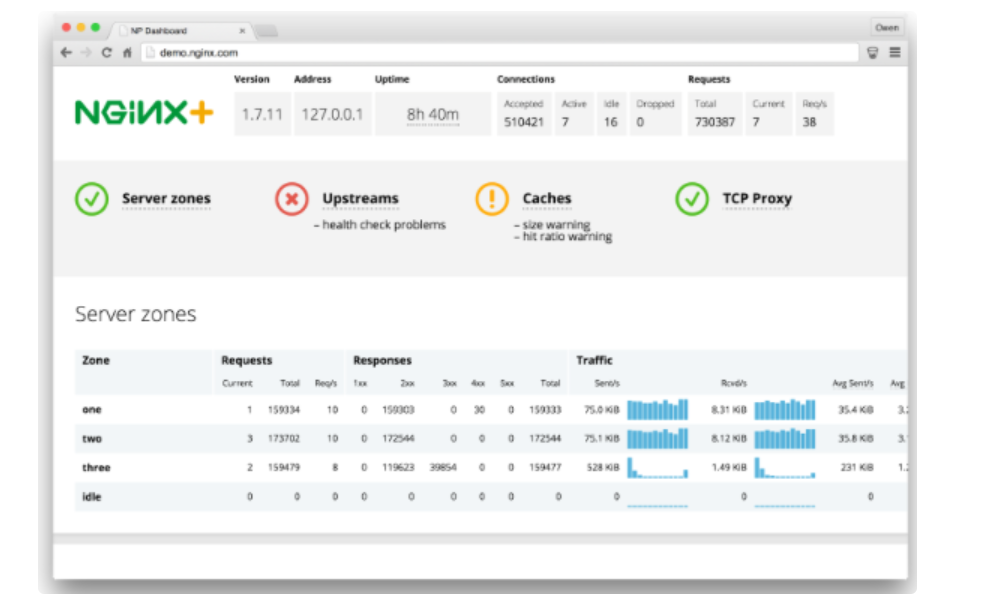Screen dimensions: 1000x609
Task: Click the Server zones section heading
Action: tap(135, 314)
